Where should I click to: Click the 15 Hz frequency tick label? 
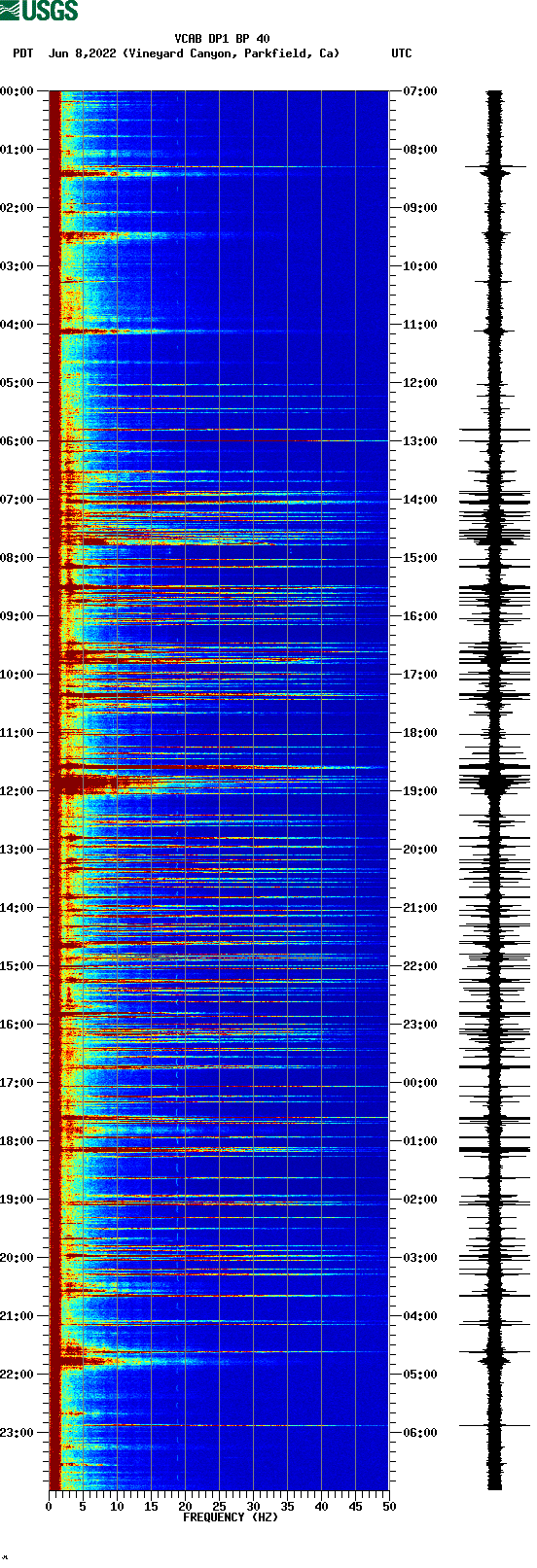pyautogui.click(x=151, y=1507)
